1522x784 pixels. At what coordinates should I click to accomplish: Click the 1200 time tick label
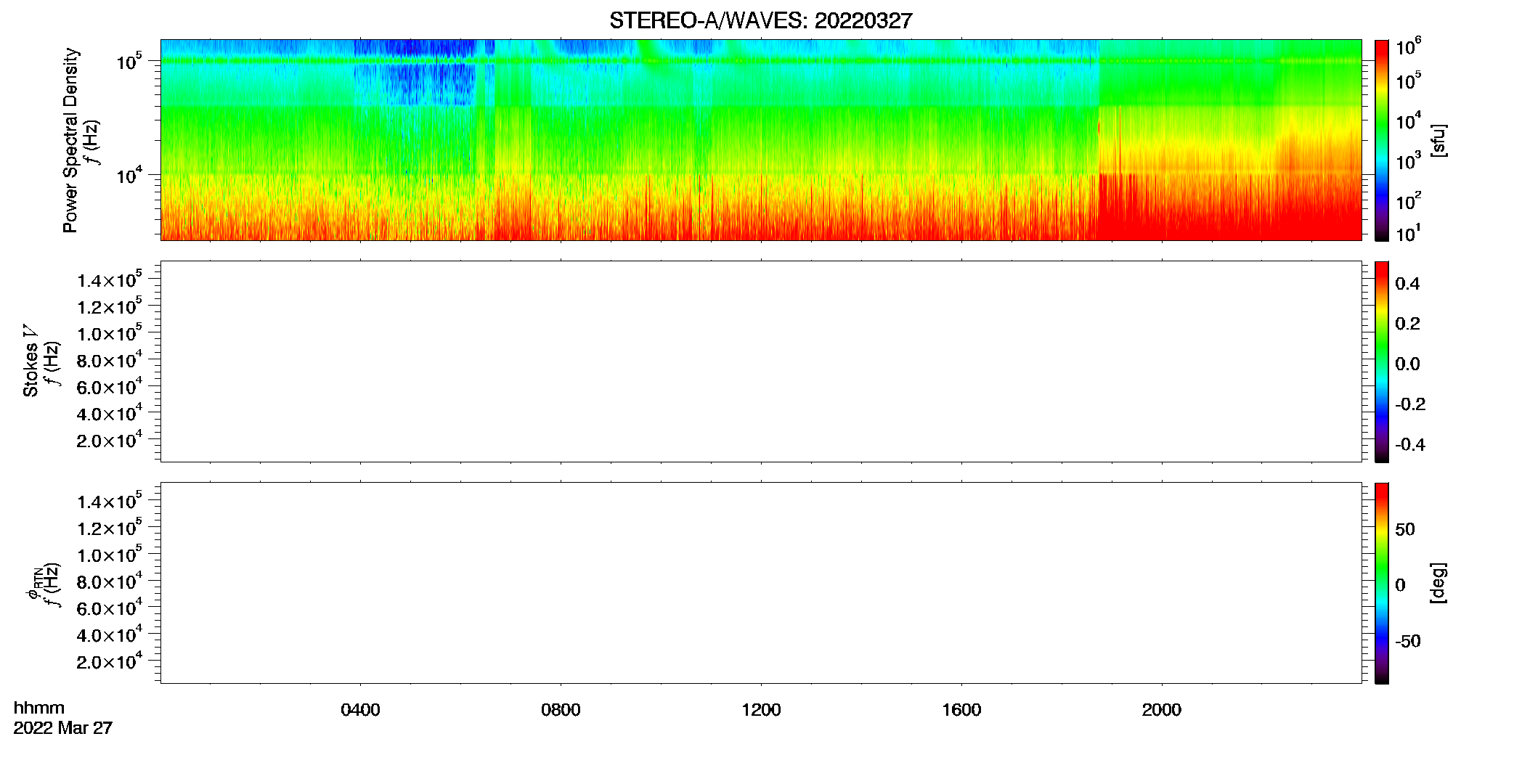coord(761,710)
